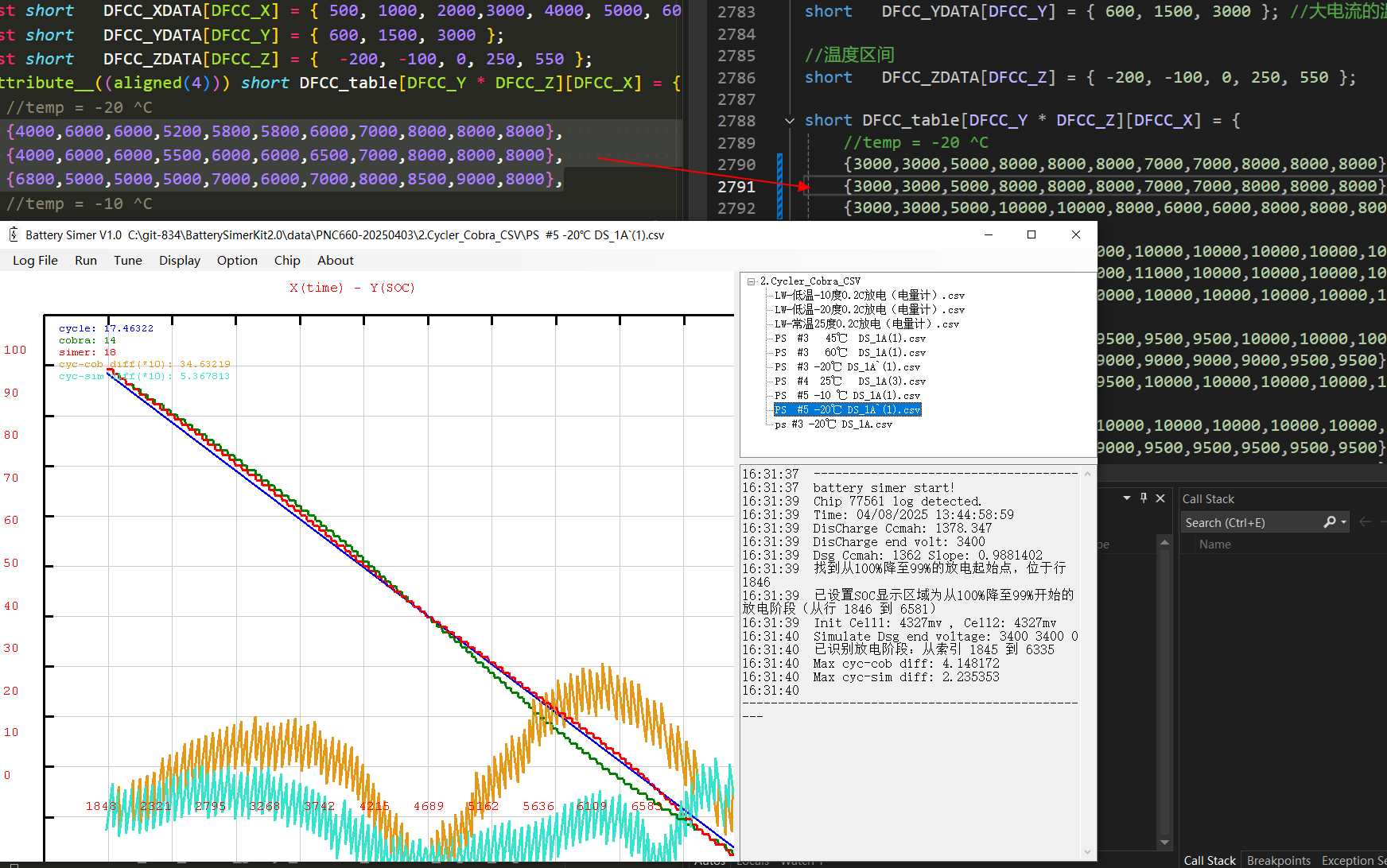This screenshot has height=868, width=1387.
Task: Switch to the Call Stack tab
Action: tap(1210, 860)
